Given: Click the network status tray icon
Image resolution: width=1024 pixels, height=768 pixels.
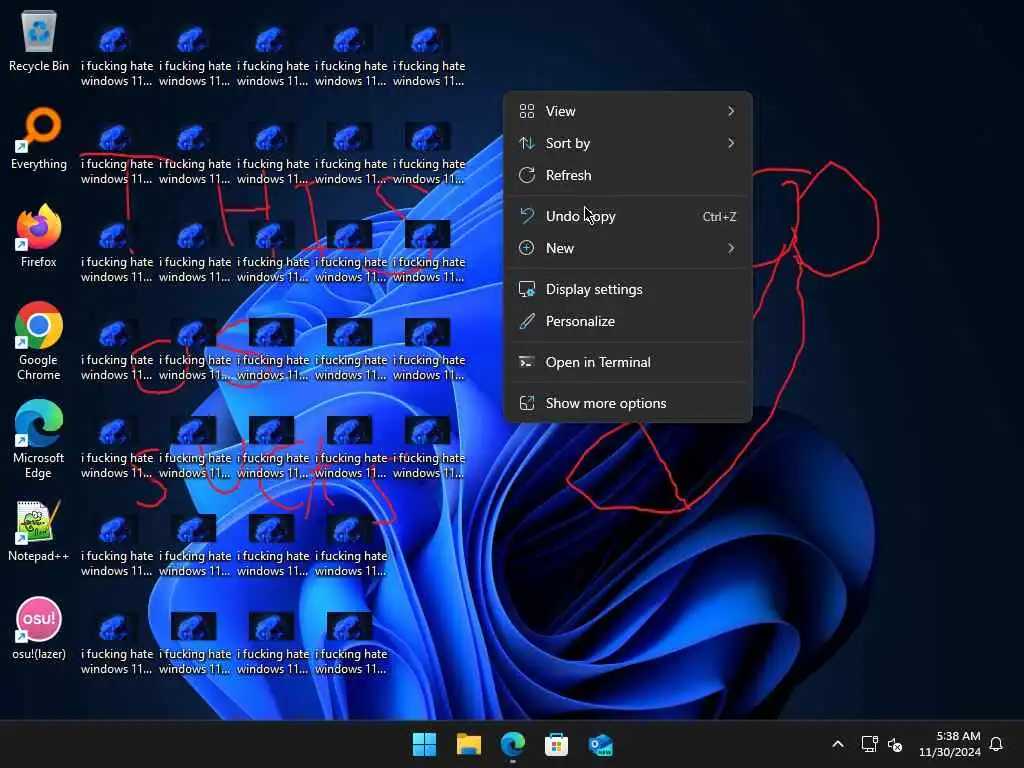Looking at the screenshot, I should (x=869, y=744).
